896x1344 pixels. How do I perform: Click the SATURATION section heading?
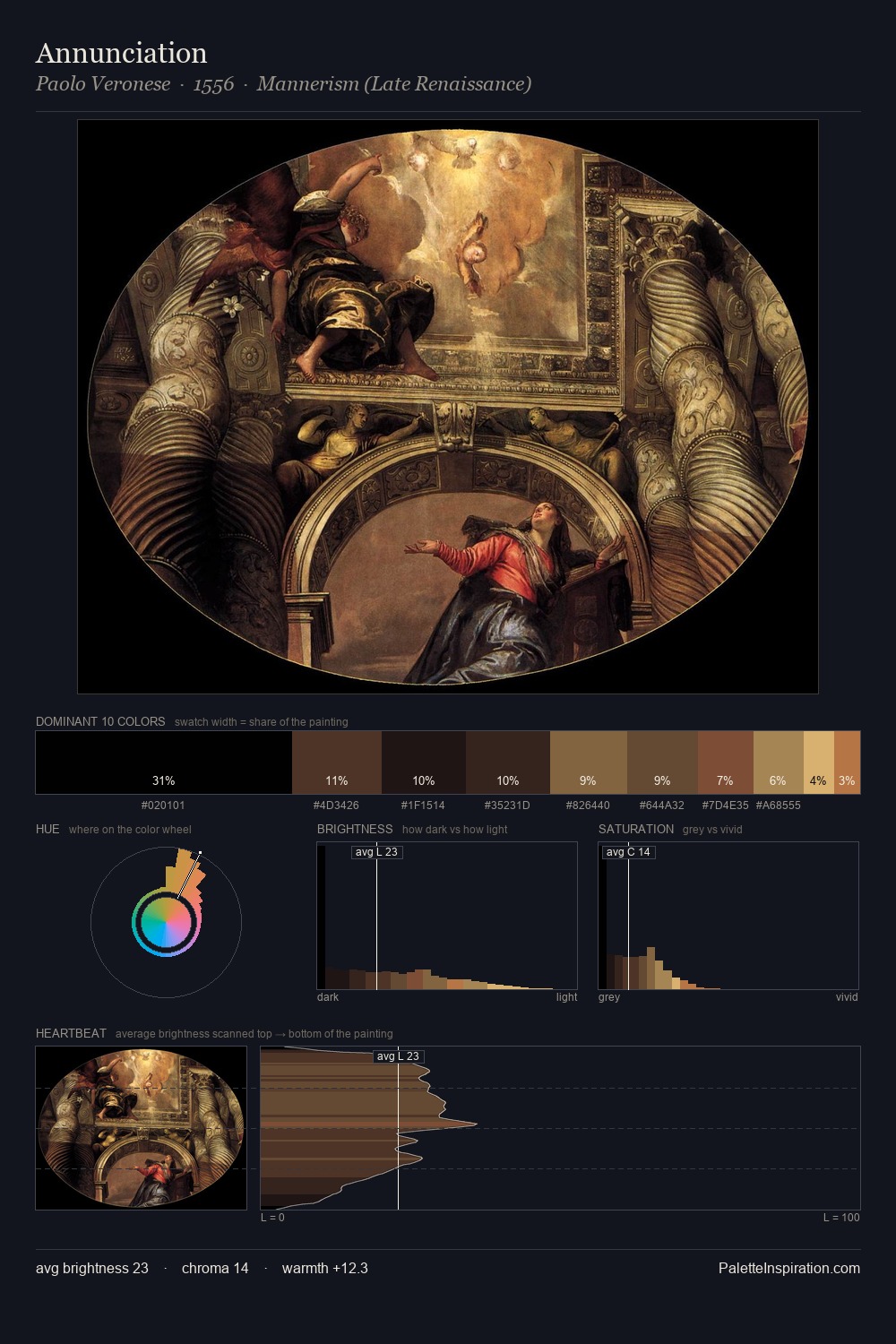(x=636, y=829)
